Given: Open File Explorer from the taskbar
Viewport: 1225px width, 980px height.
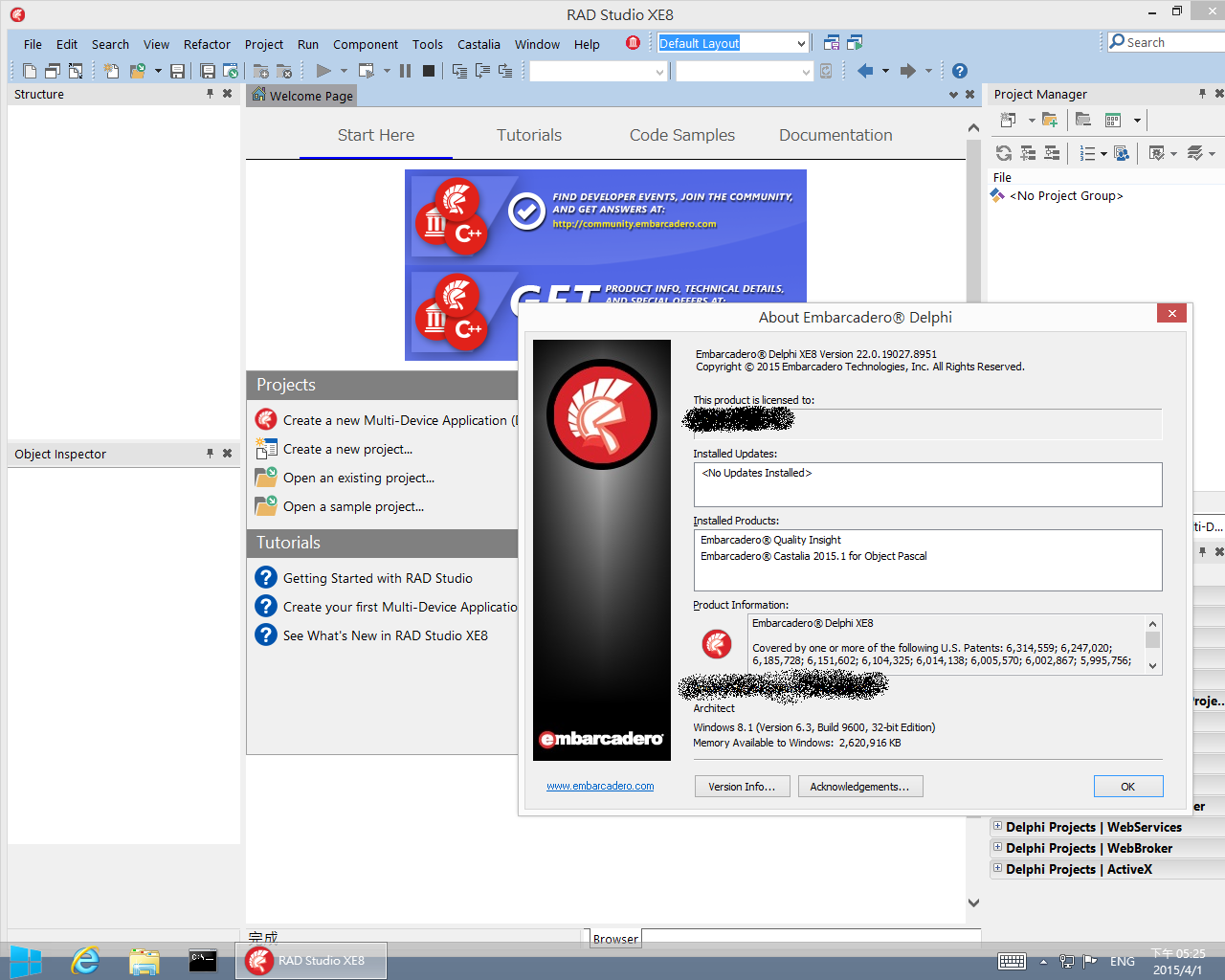Looking at the screenshot, I should [145, 961].
